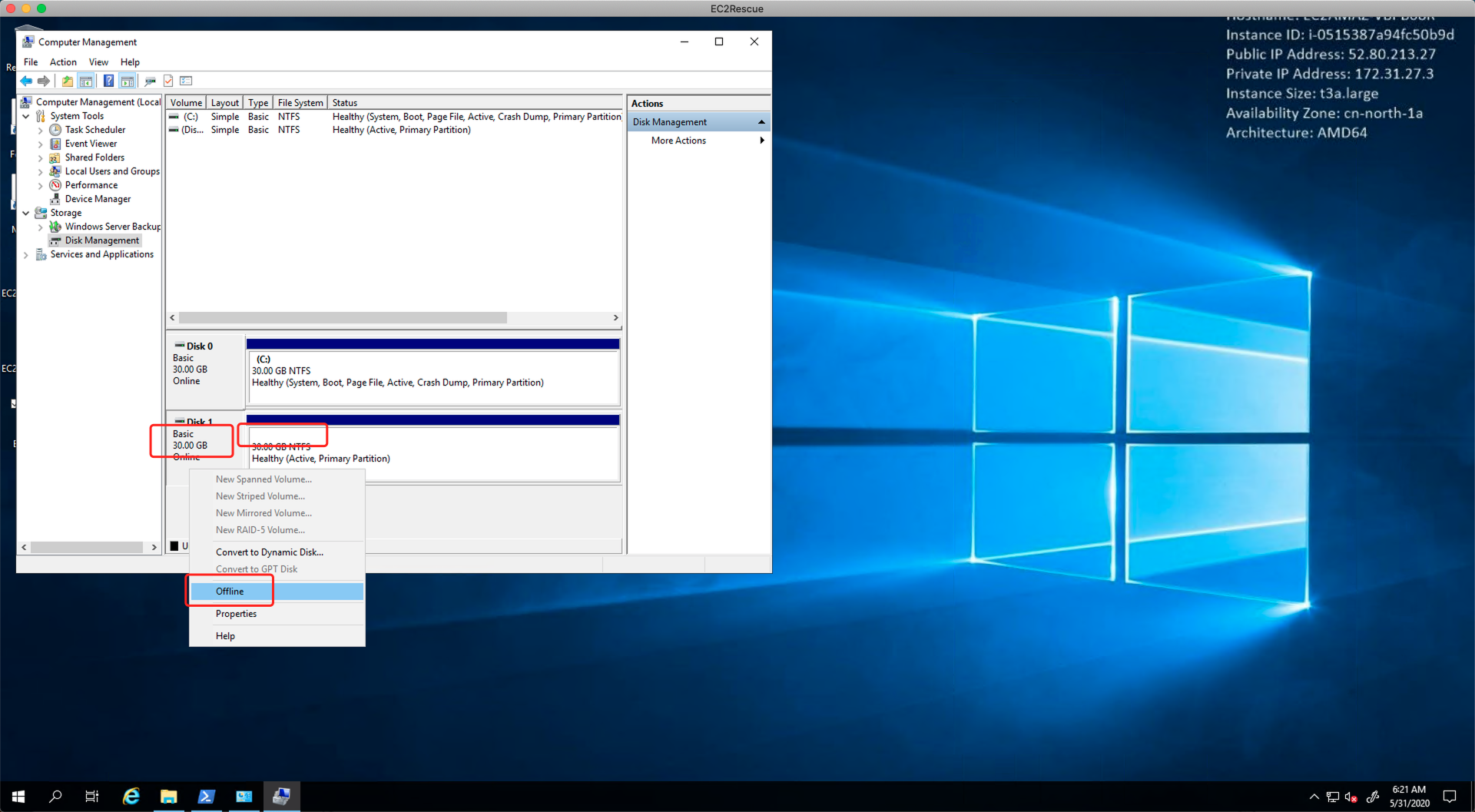Open More Actions in Actions pane

coord(678,141)
